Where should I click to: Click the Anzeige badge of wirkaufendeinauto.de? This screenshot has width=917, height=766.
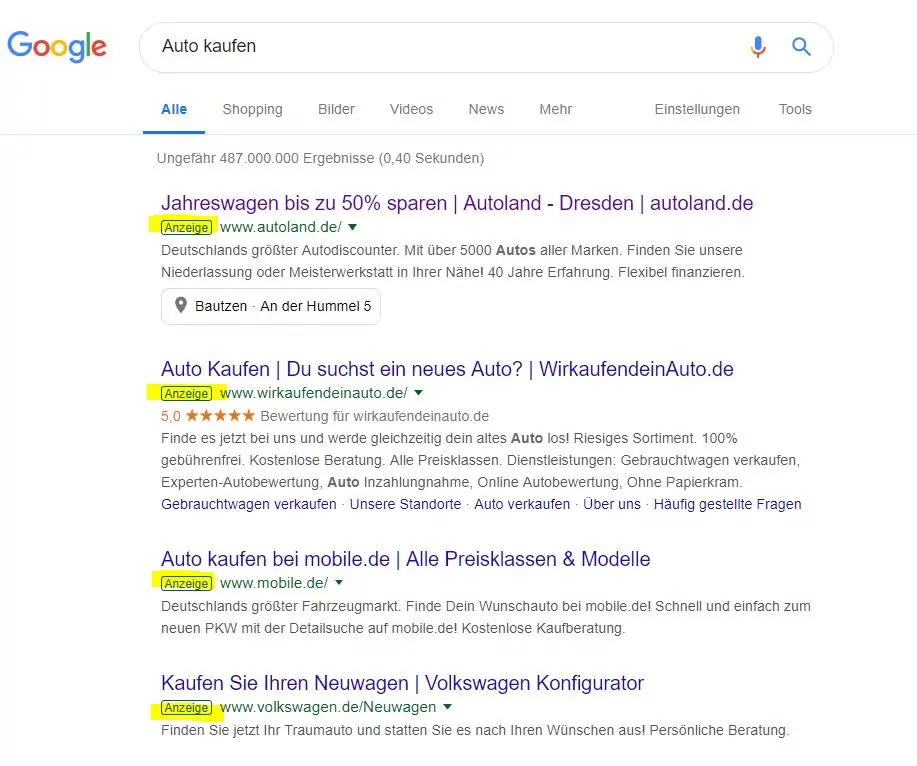click(186, 394)
